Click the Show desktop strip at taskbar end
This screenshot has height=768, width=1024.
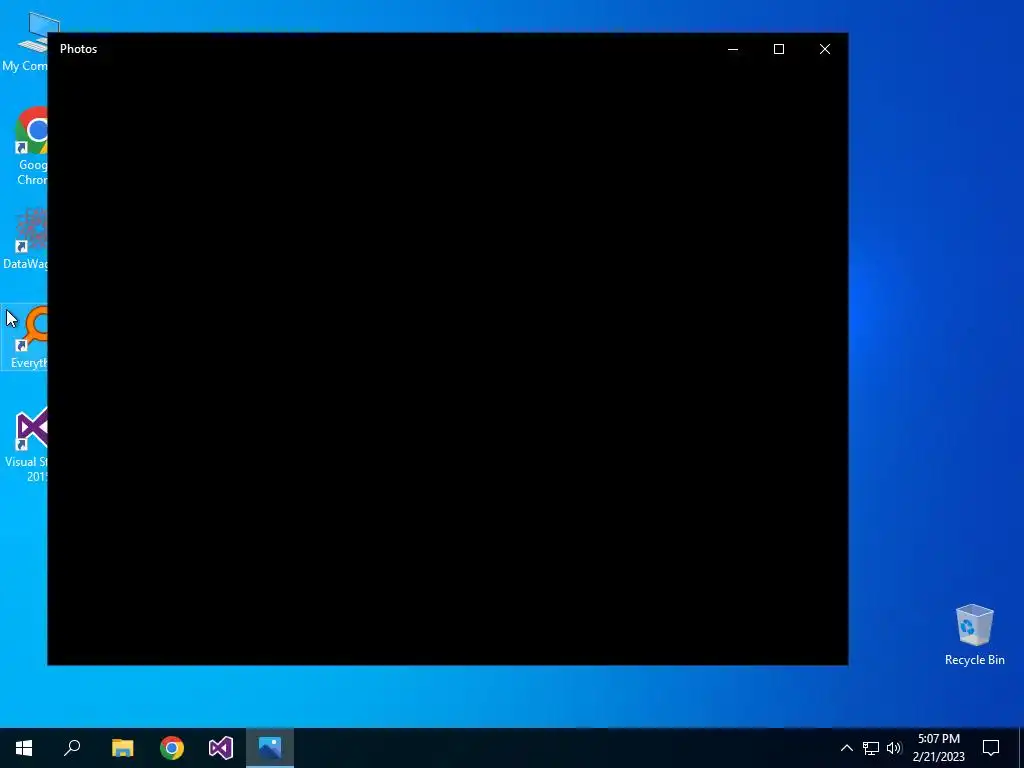1021,748
